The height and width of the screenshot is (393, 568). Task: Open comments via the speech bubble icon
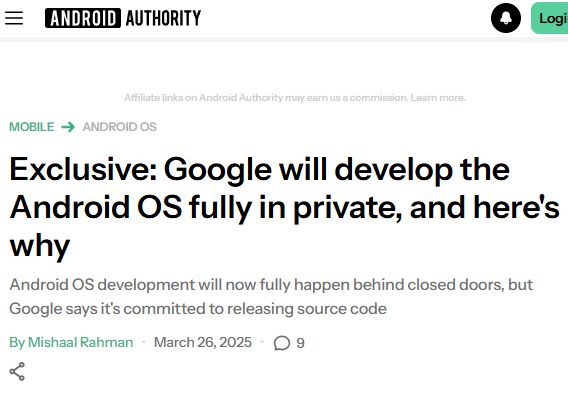click(x=282, y=343)
